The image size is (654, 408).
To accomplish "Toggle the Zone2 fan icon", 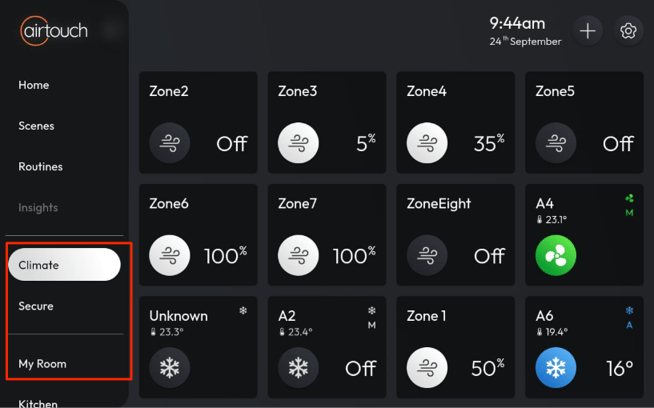I will click(x=170, y=143).
